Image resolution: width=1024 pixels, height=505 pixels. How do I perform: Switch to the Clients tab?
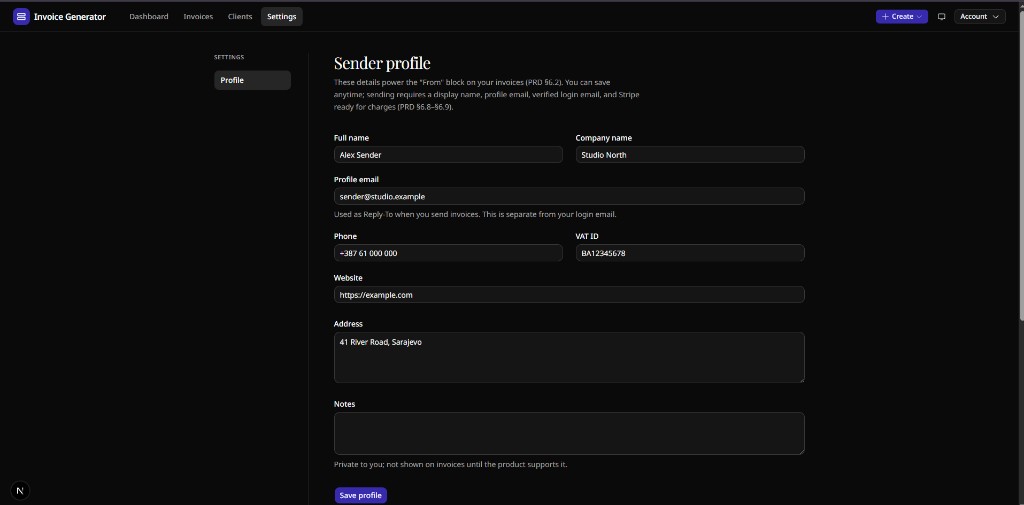click(240, 16)
